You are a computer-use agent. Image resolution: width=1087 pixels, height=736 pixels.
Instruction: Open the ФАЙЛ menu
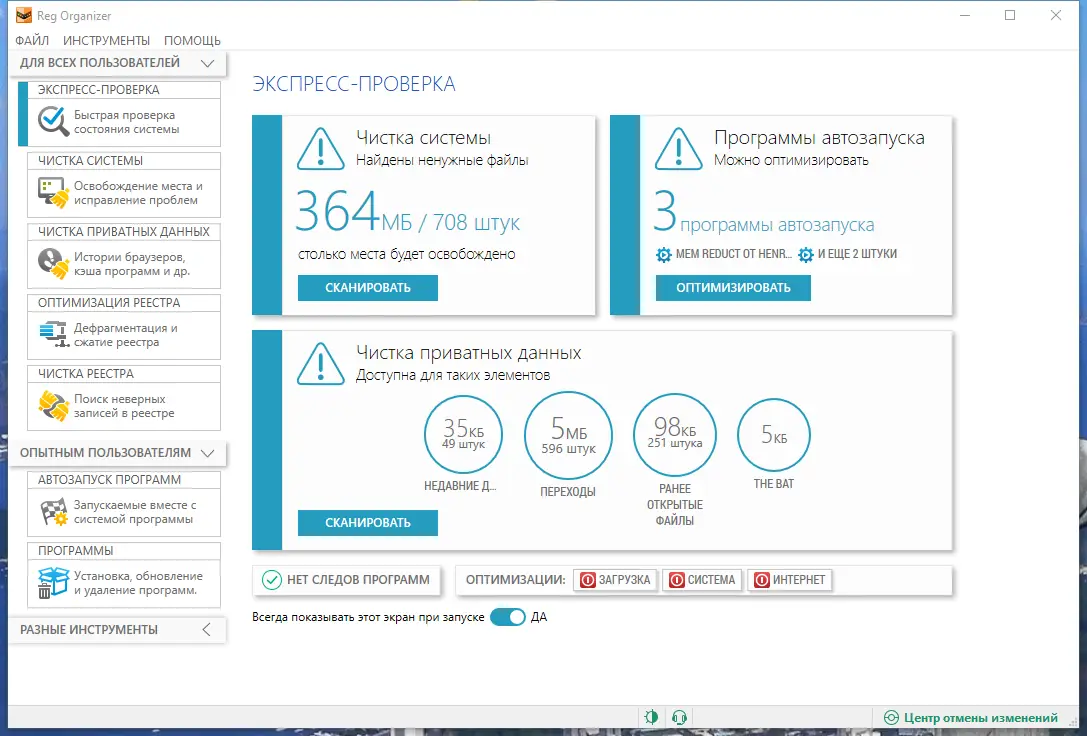pyautogui.click(x=32, y=40)
